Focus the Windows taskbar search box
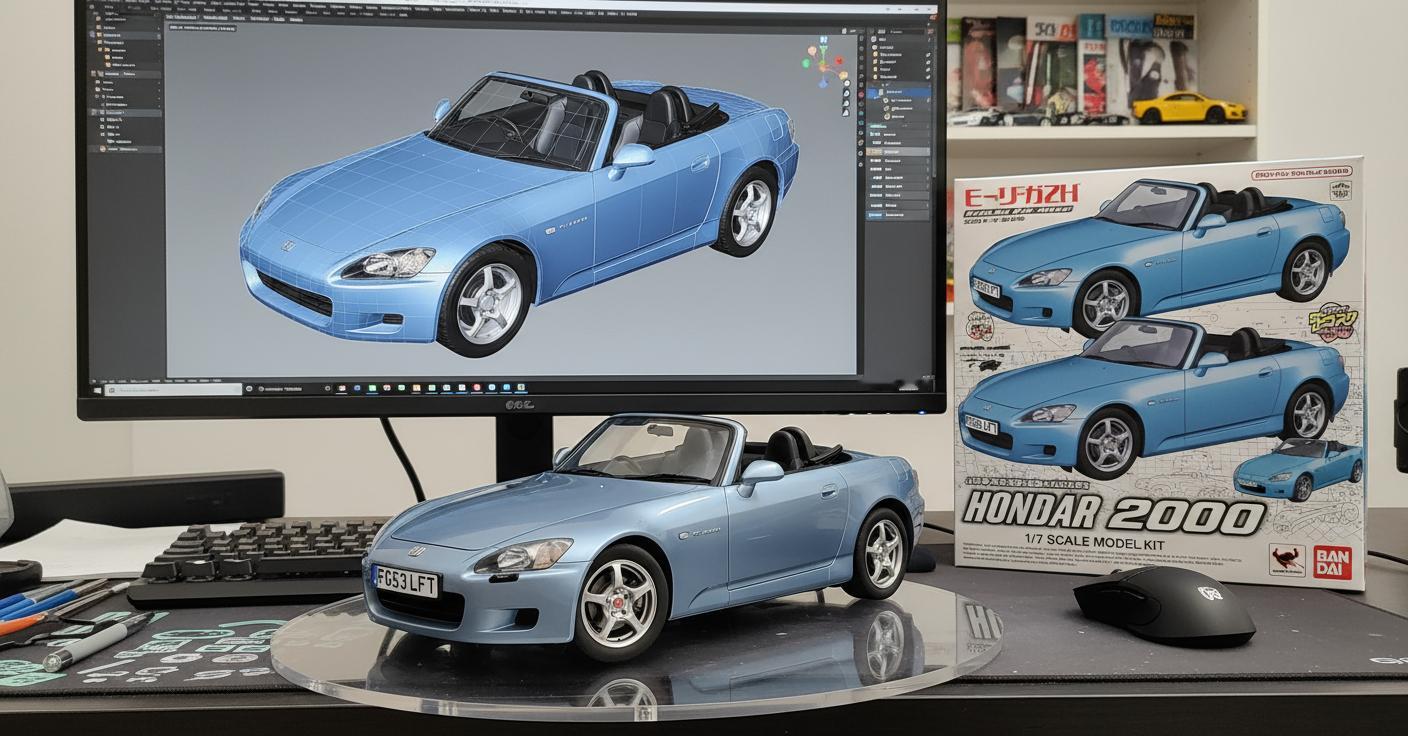The height and width of the screenshot is (736, 1408). coord(173,390)
